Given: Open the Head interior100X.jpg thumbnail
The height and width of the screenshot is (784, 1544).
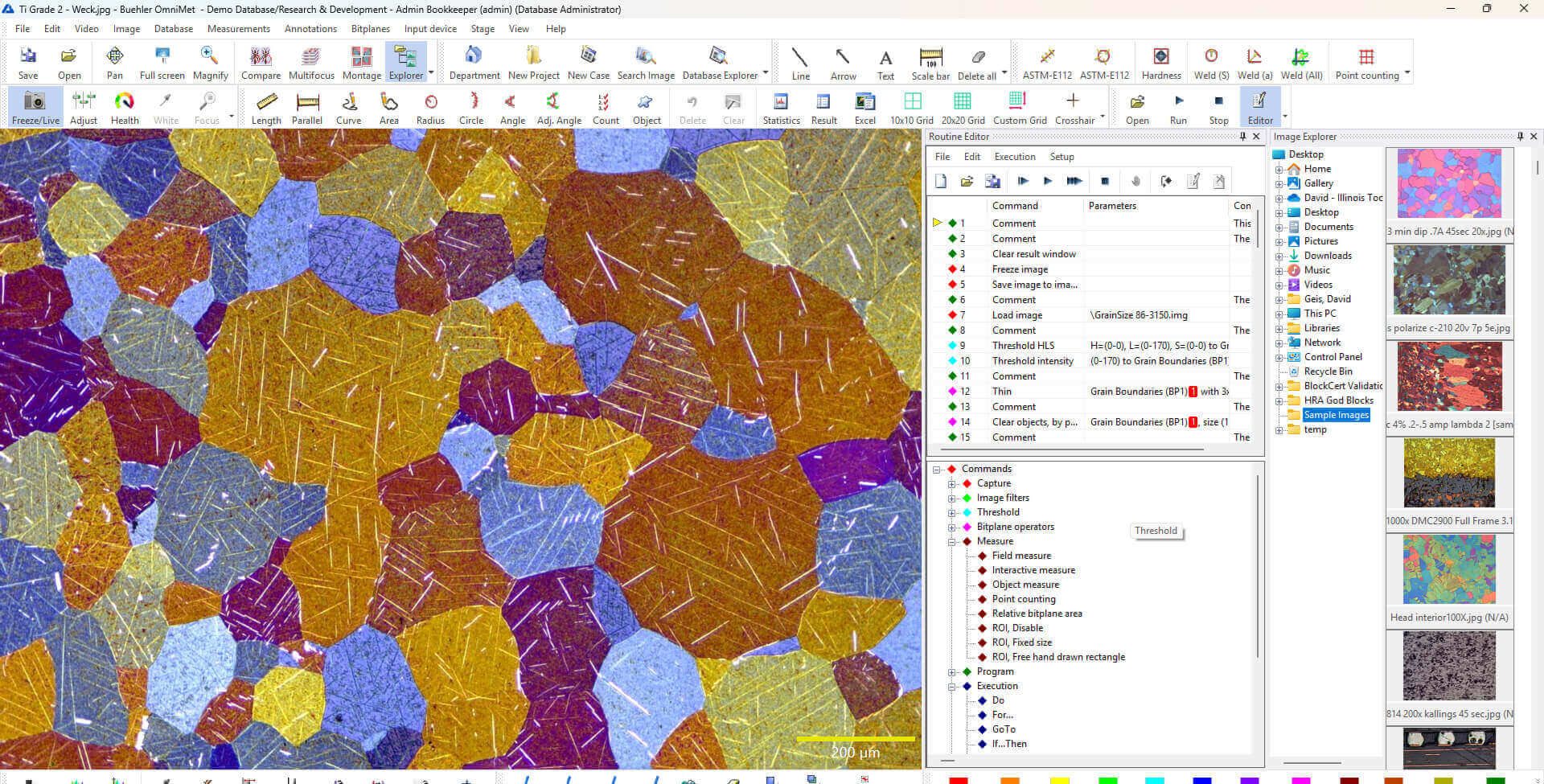Looking at the screenshot, I should pos(1448,569).
